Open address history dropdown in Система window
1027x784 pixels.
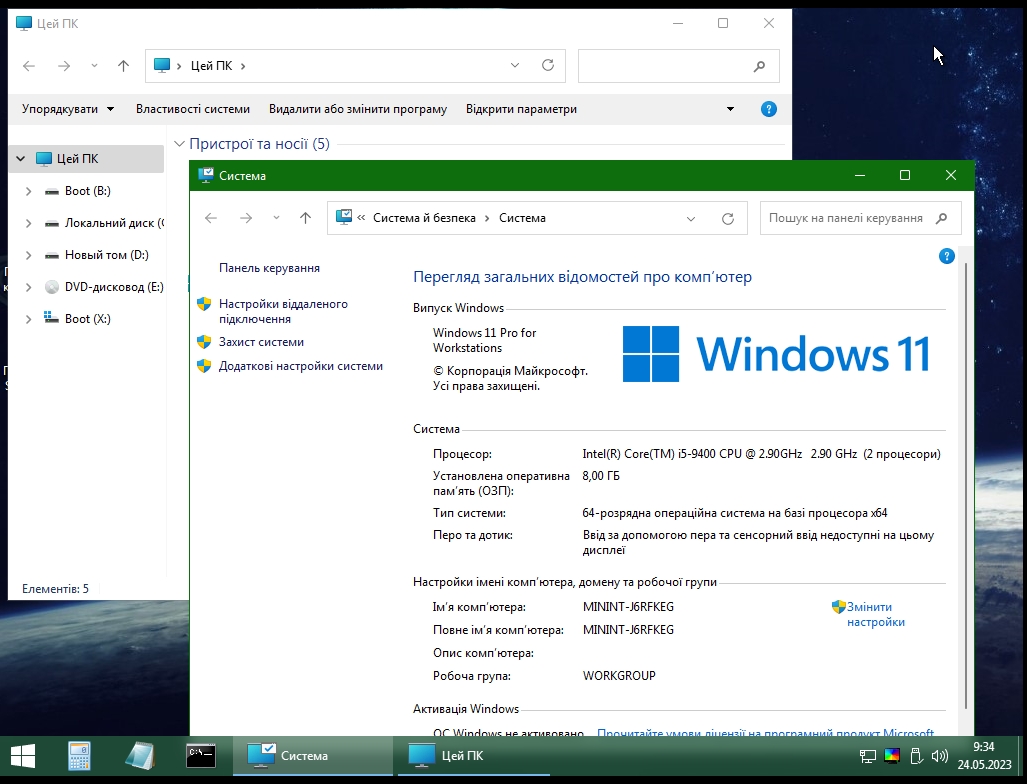click(x=690, y=219)
